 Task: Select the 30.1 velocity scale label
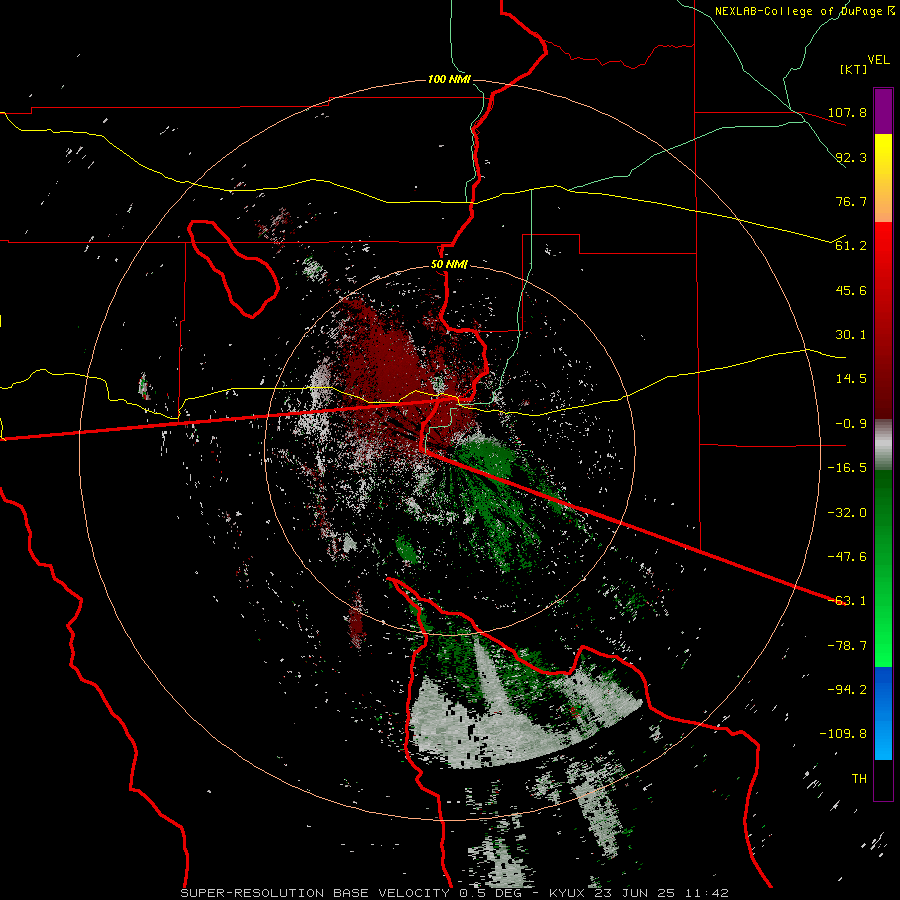[x=852, y=335]
